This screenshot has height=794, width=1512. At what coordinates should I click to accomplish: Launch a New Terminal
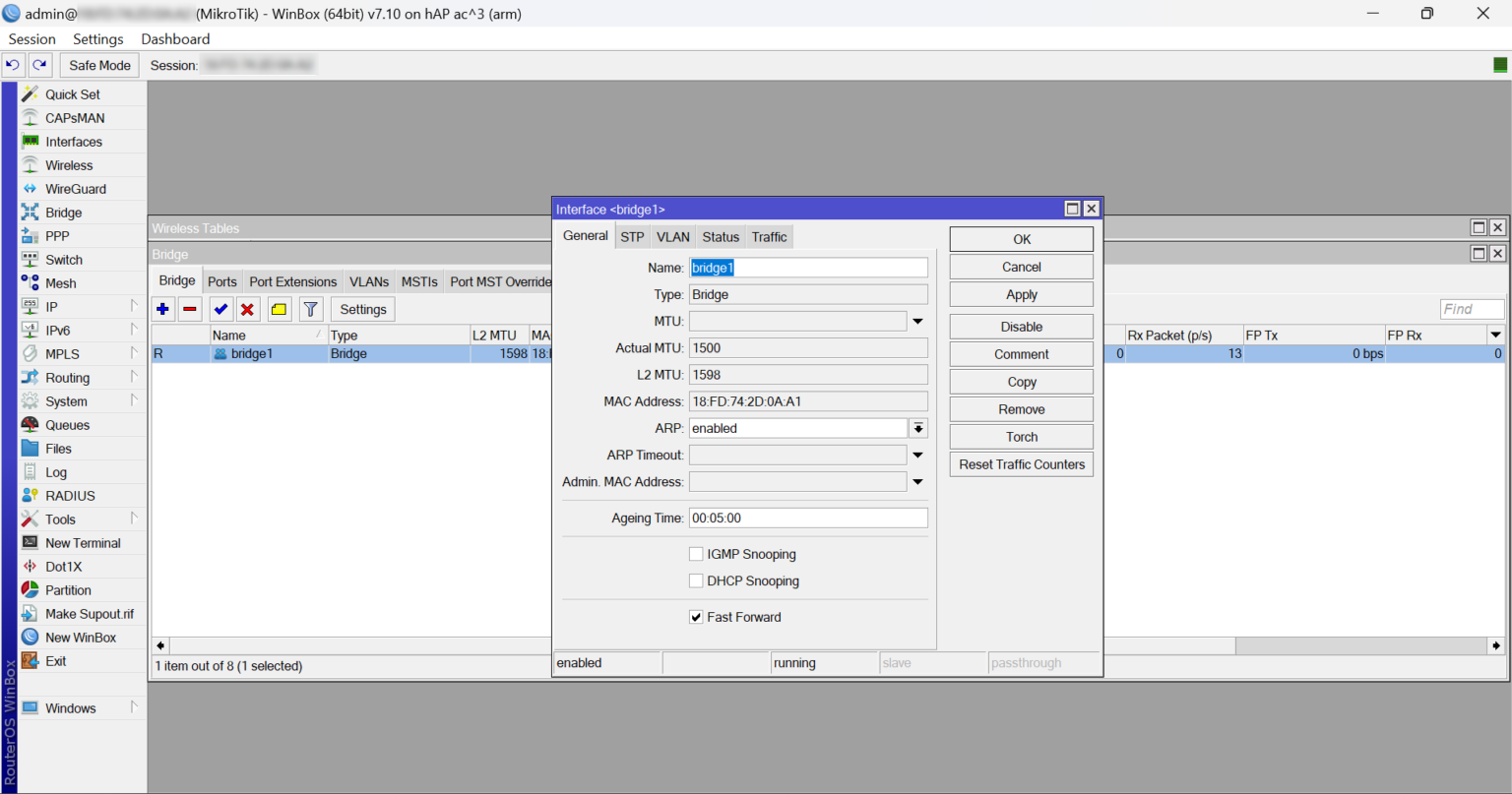tap(85, 542)
